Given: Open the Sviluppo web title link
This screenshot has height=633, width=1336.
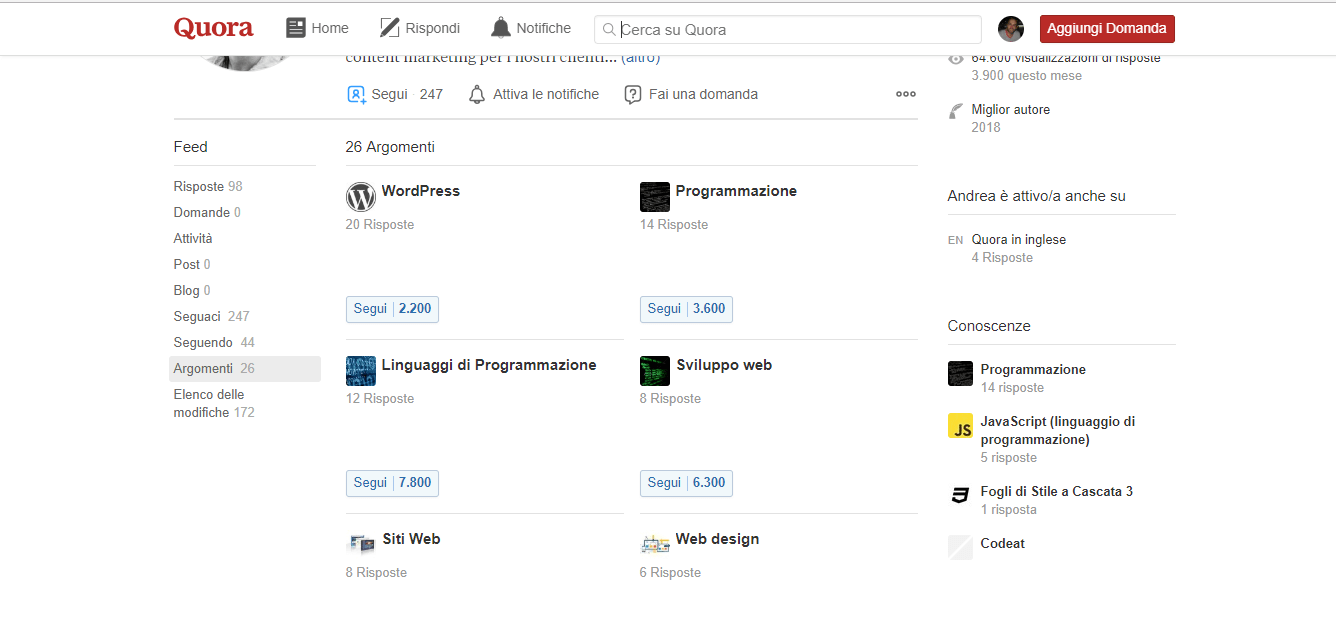Looking at the screenshot, I should click(724, 365).
